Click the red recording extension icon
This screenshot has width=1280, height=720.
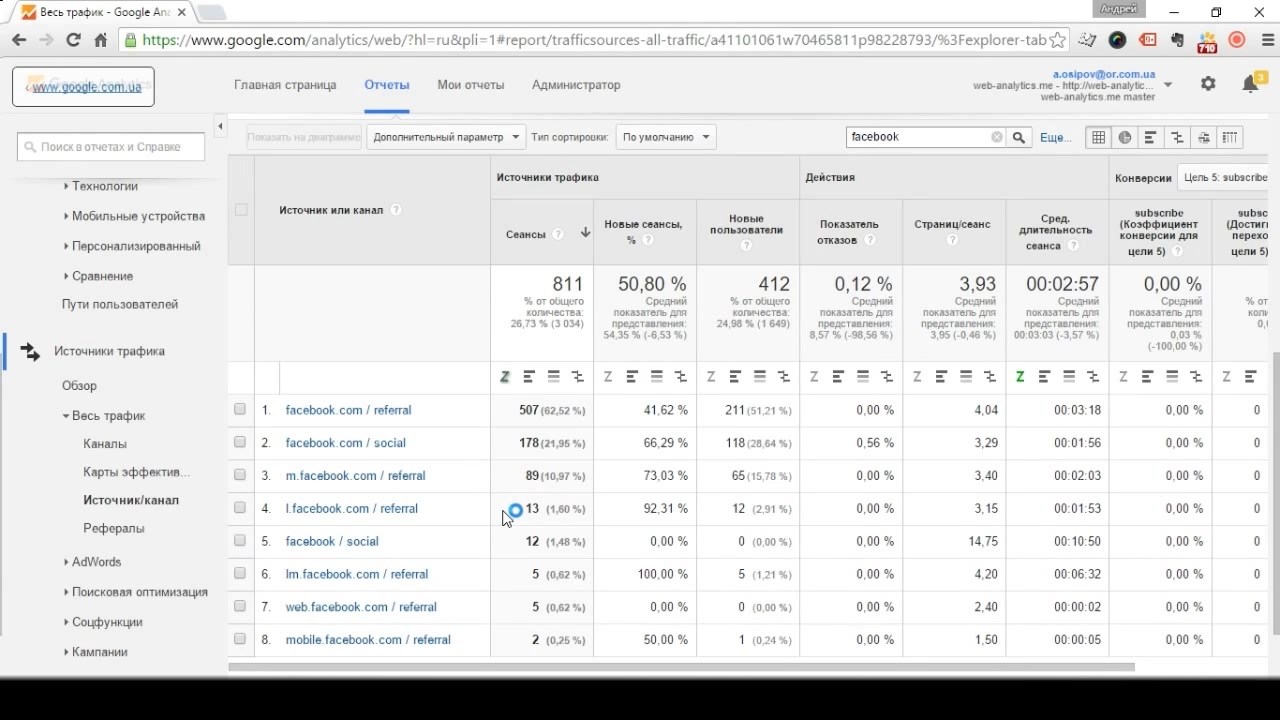[x=1237, y=40]
